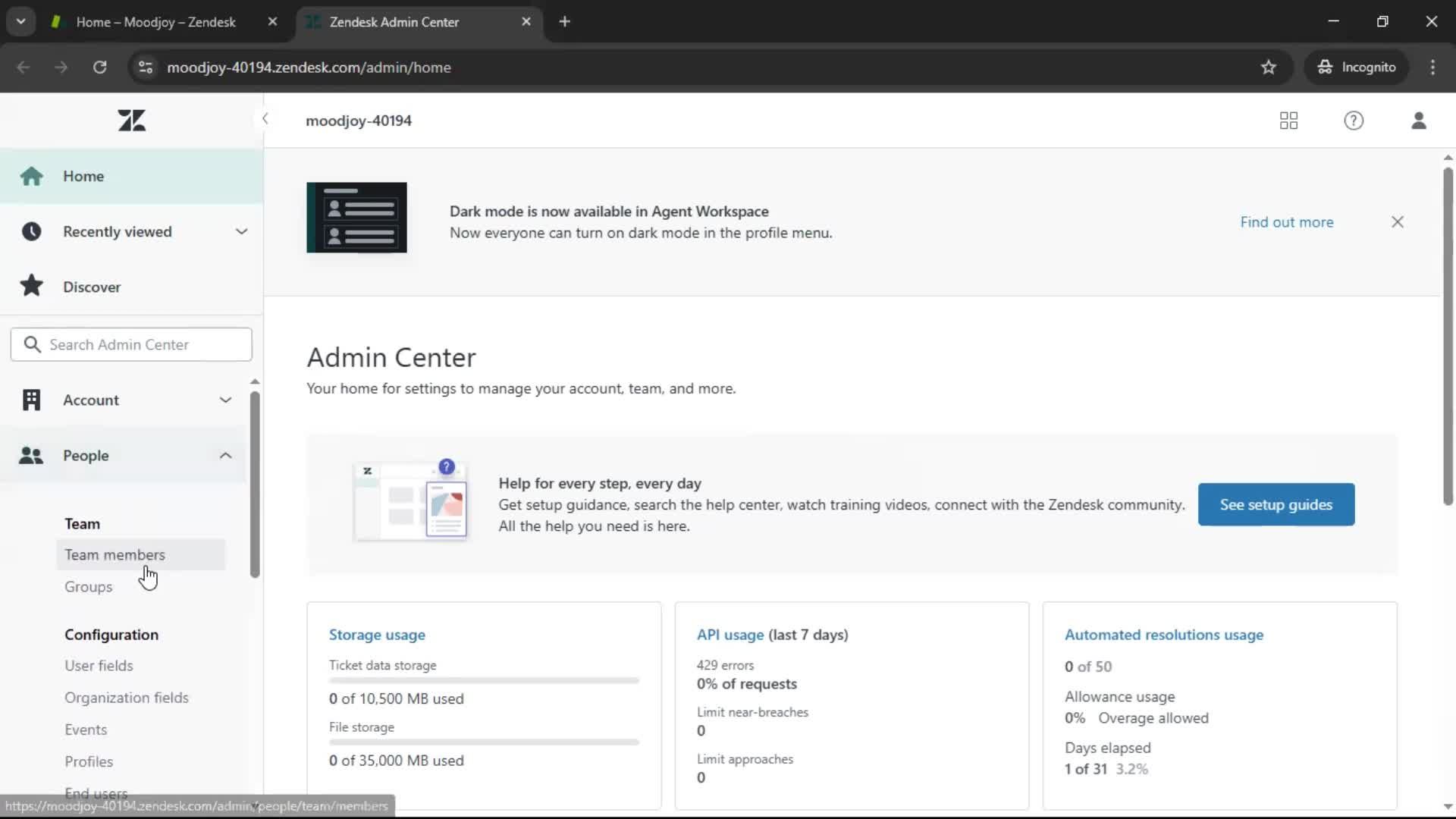Click the Admin Center heading
The width and height of the screenshot is (1456, 819).
[391, 356]
